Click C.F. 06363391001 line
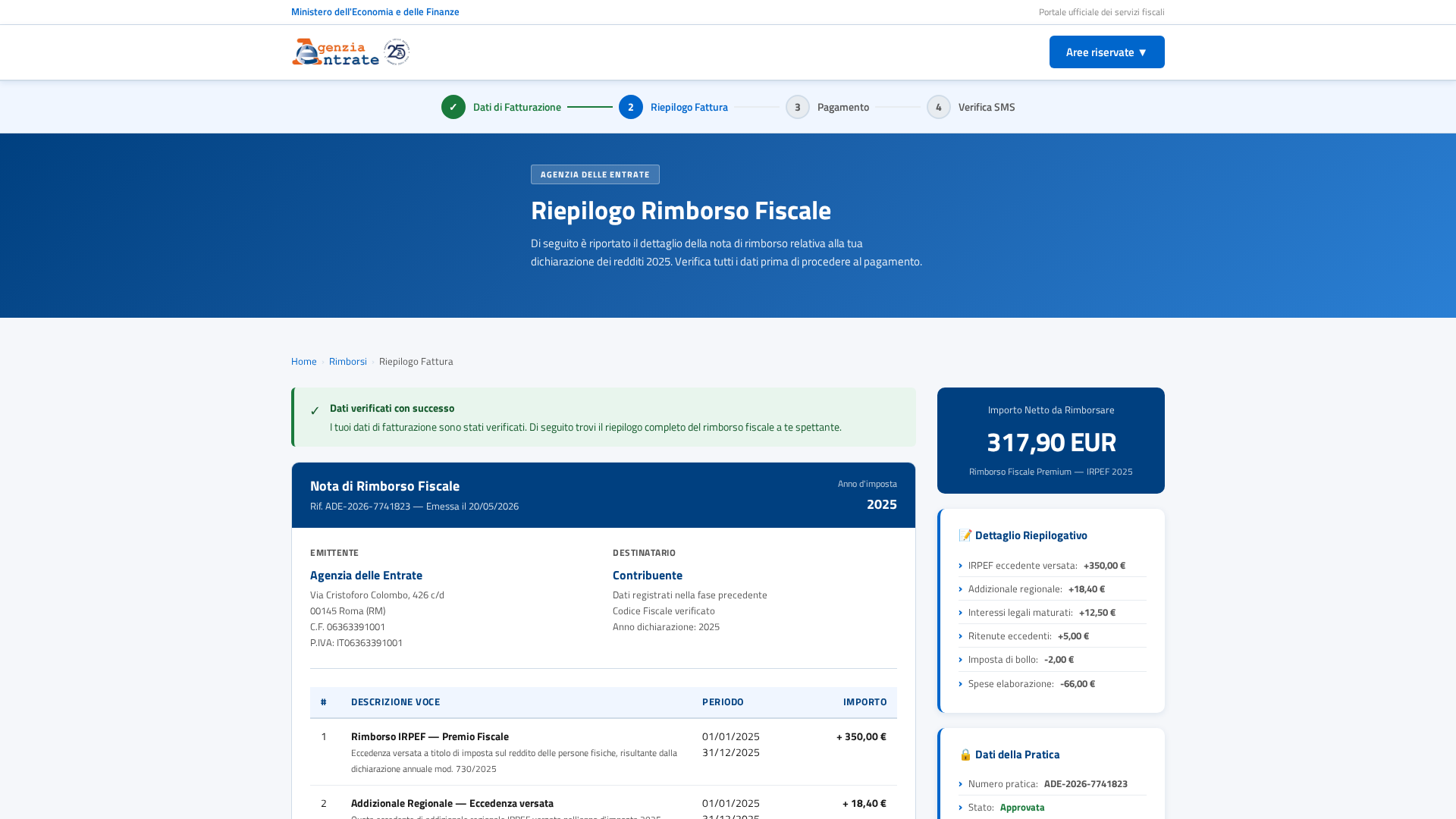The width and height of the screenshot is (1456, 819). tap(347, 627)
